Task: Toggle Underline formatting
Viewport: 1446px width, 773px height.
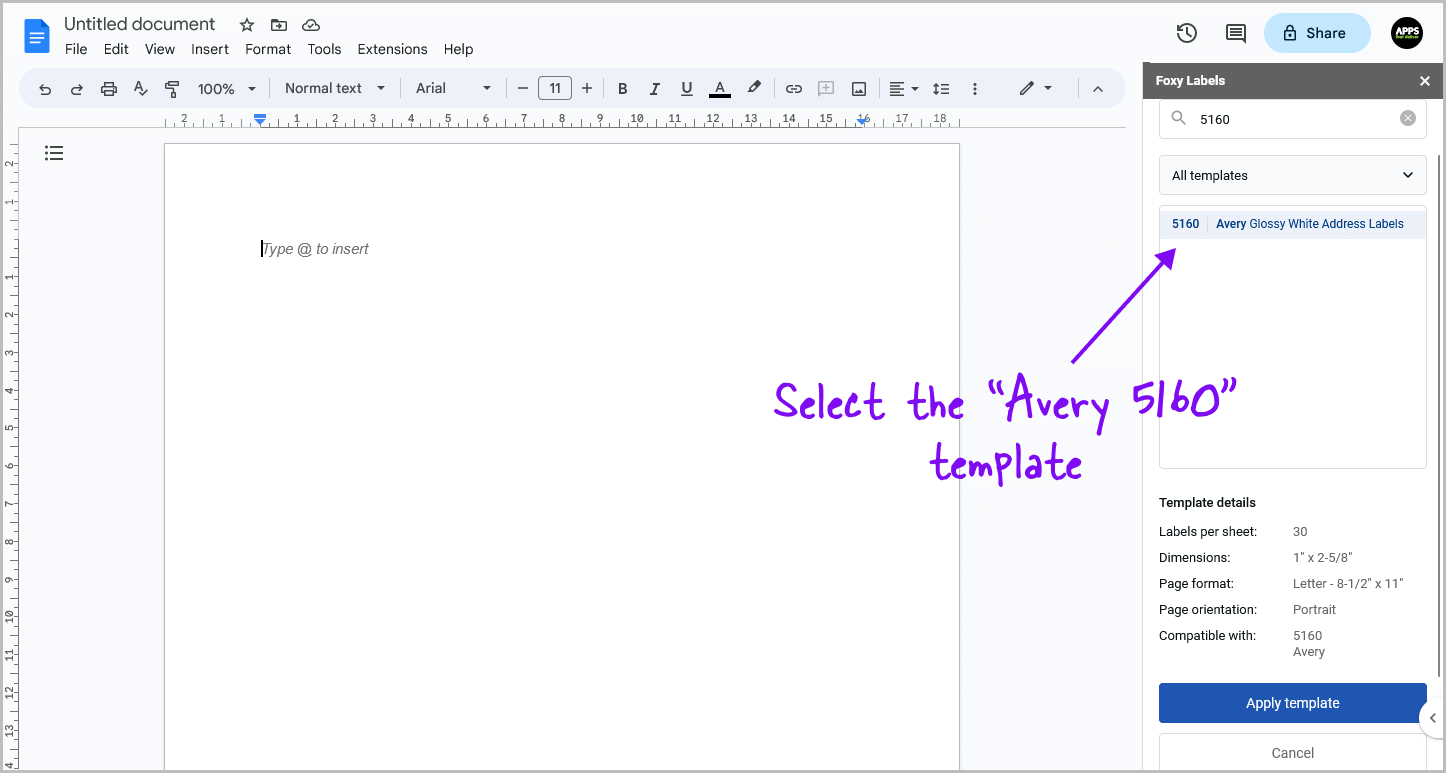Action: (686, 89)
